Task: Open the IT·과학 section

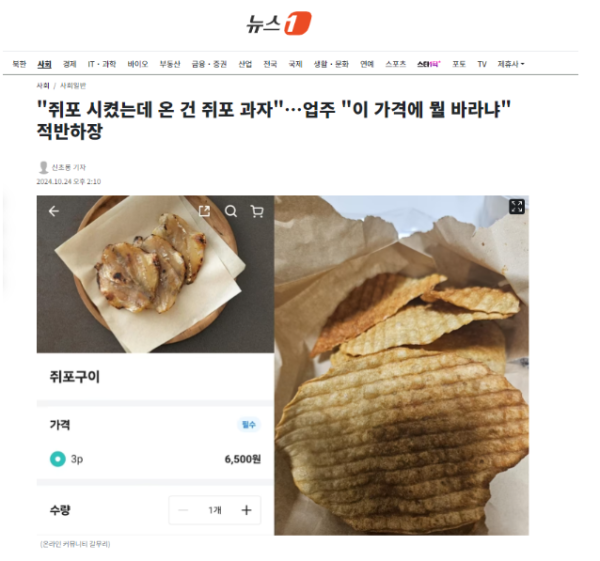Action: (102, 64)
